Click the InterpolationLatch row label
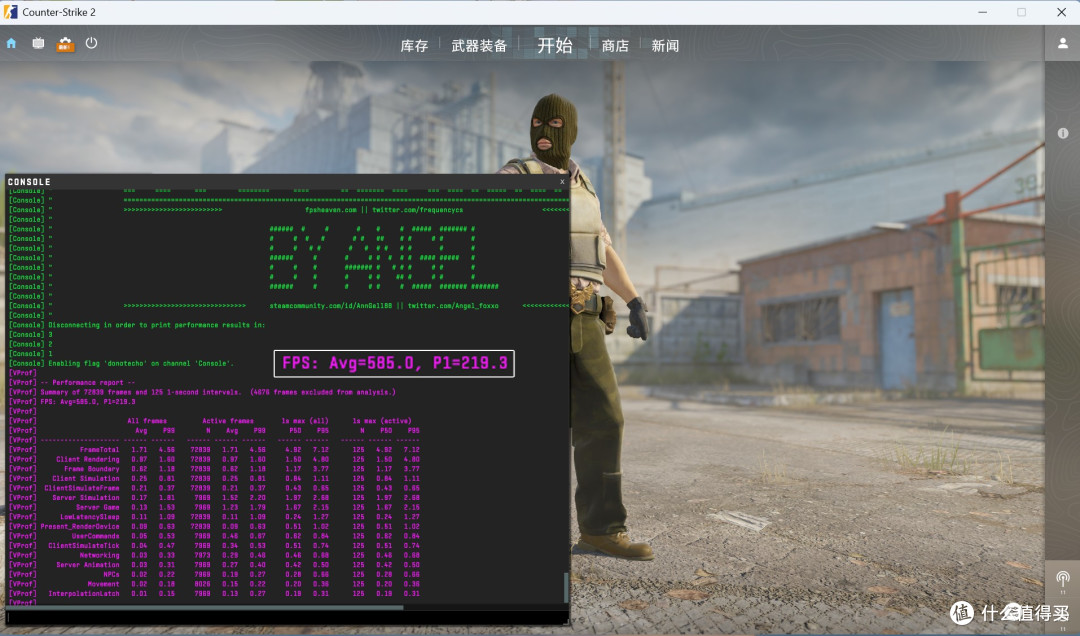 pyautogui.click(x=83, y=595)
